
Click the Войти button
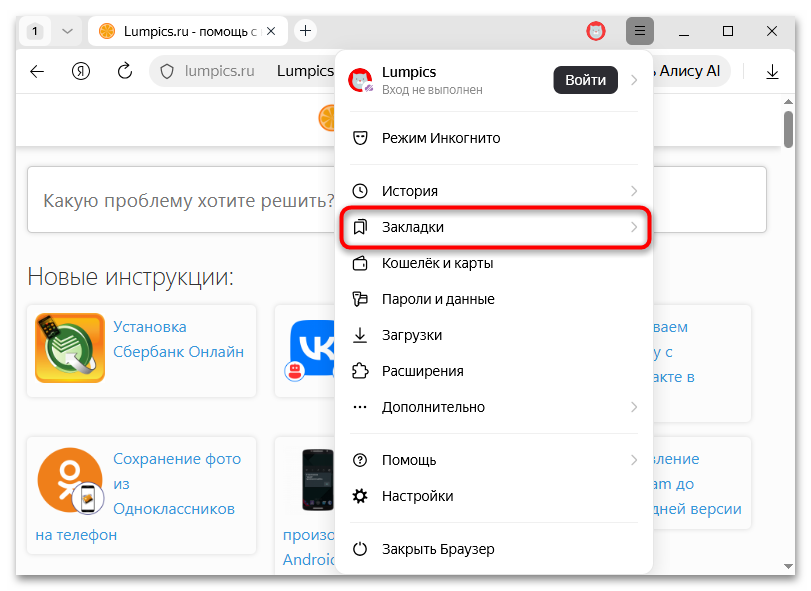tap(585, 80)
